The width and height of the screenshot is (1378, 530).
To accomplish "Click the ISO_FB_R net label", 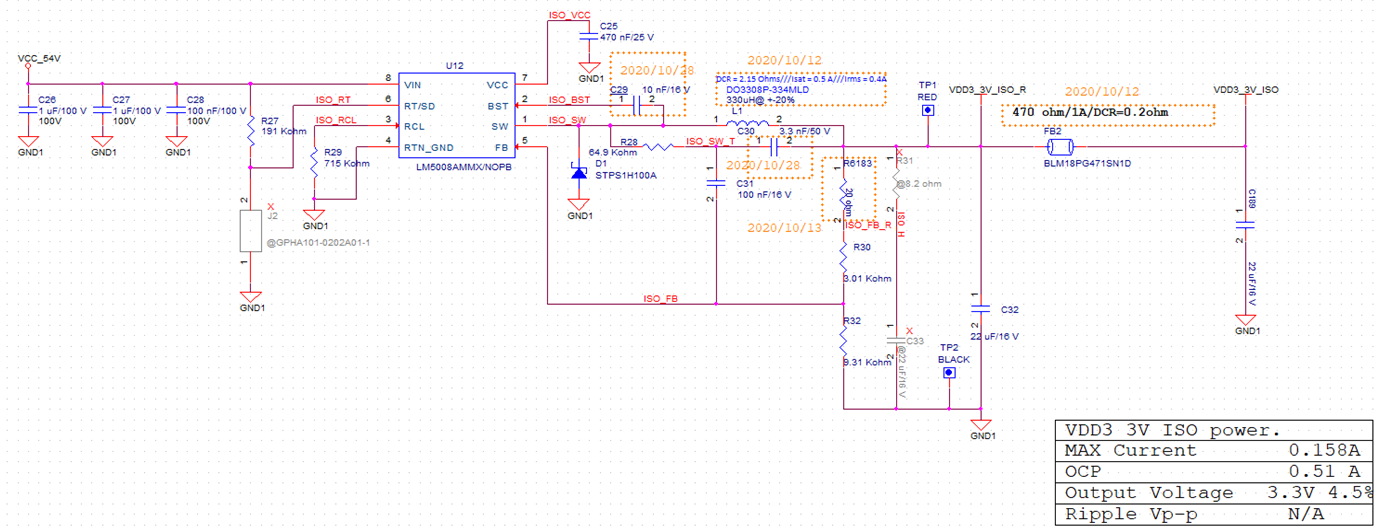I will pos(867,225).
